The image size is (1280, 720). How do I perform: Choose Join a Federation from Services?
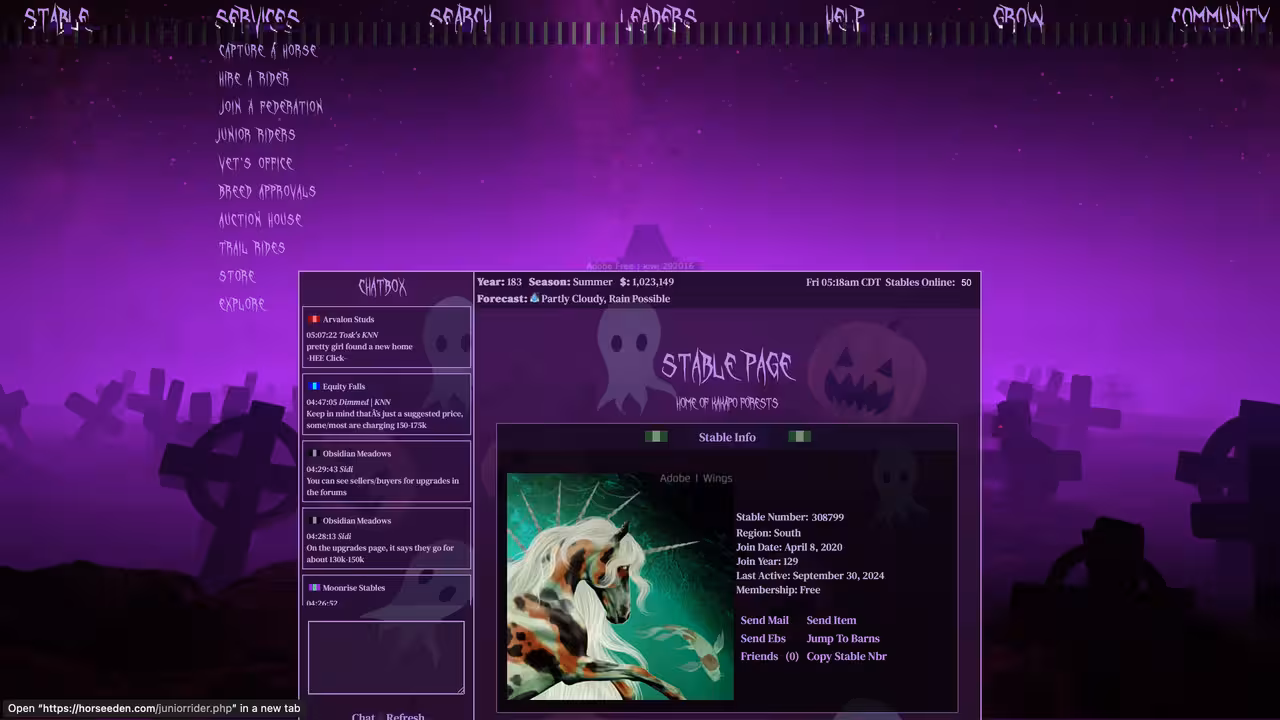coord(271,106)
